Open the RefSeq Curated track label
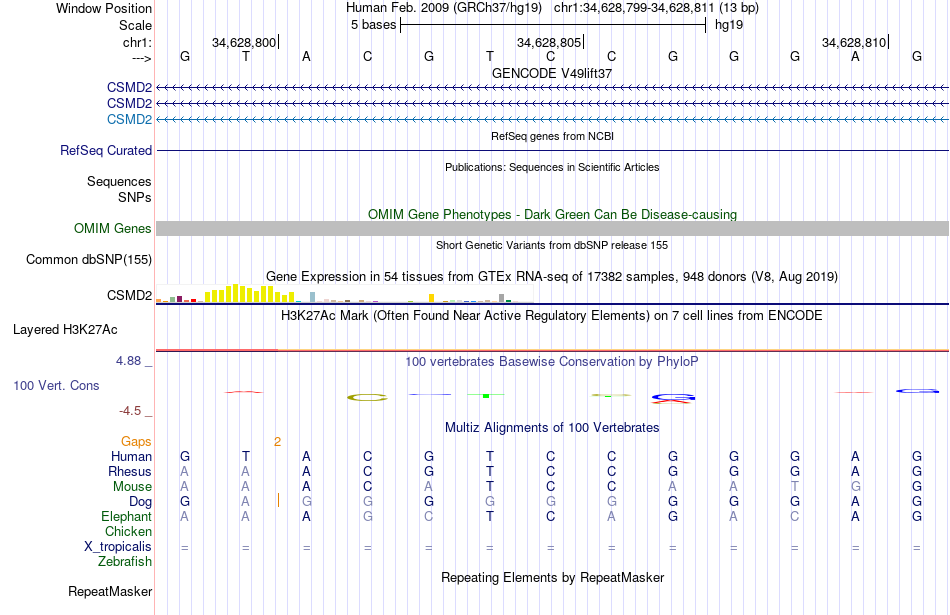 pos(106,150)
